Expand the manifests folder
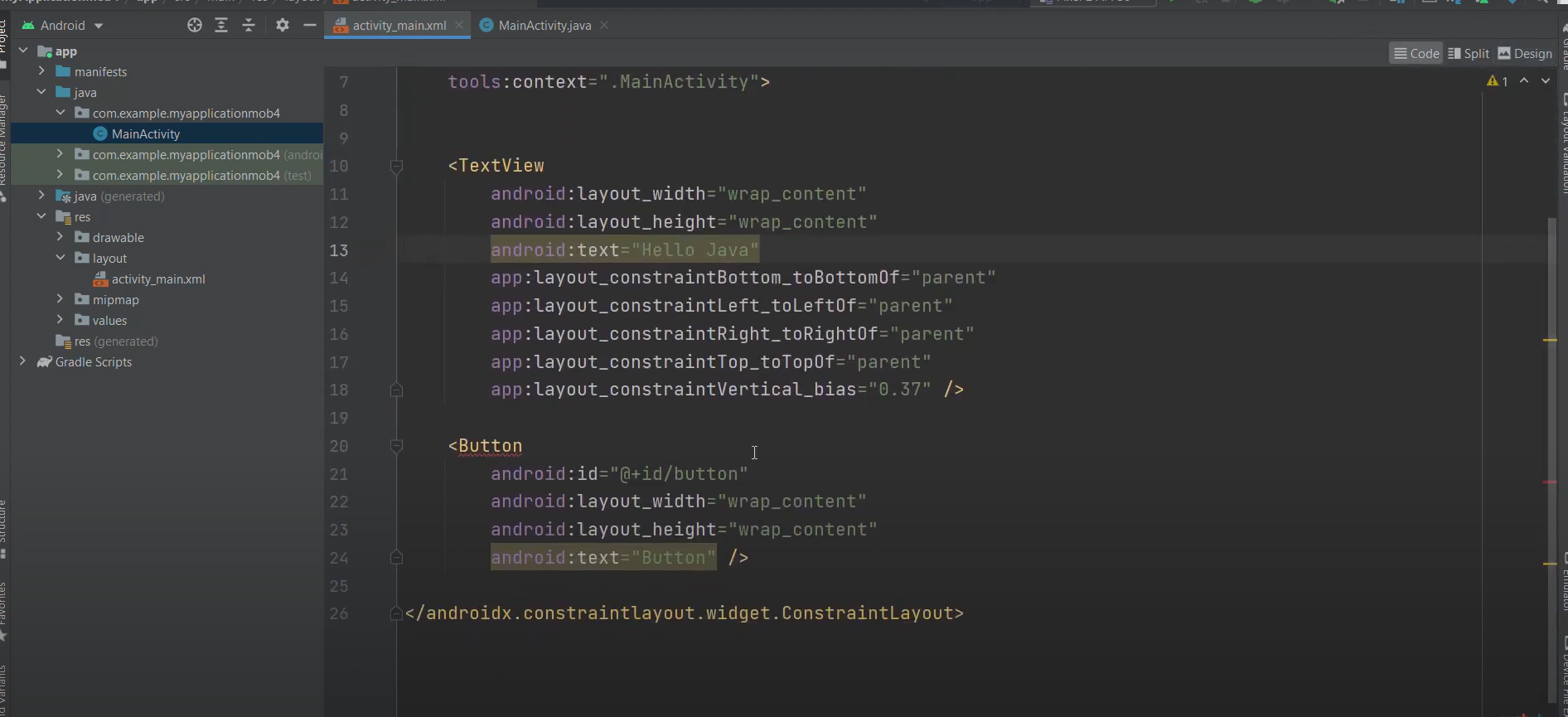 pos(41,72)
